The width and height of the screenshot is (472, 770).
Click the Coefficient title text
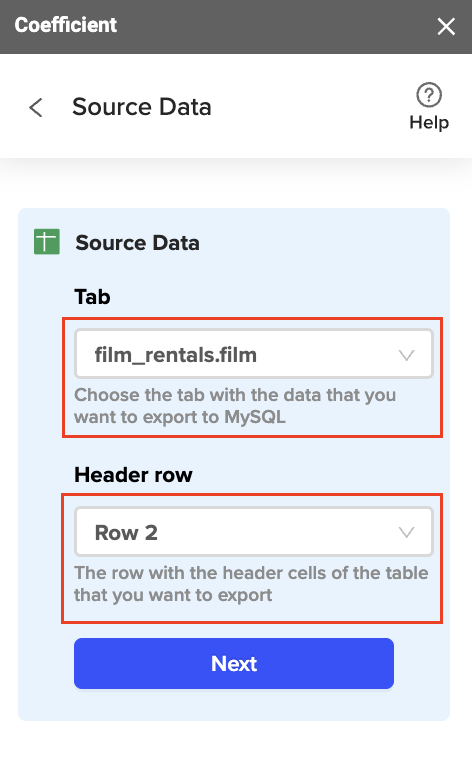click(x=66, y=25)
